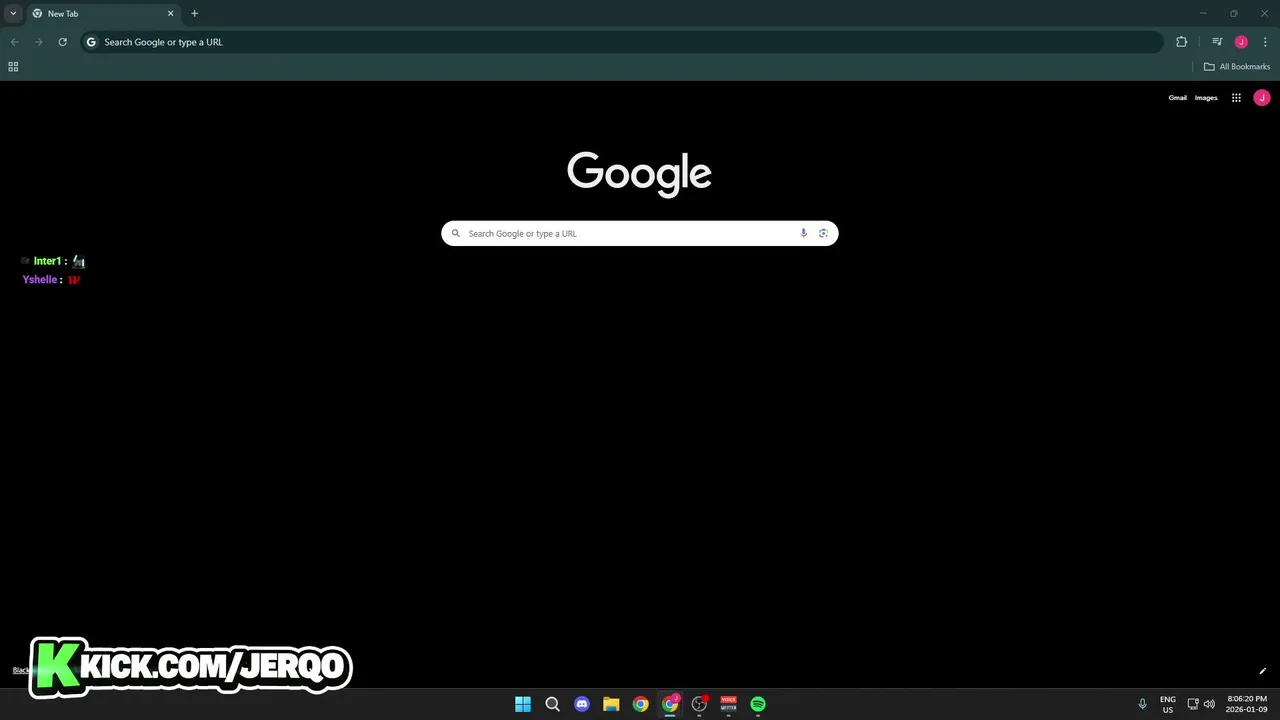1280x720 pixels.
Task: Open Discord from the taskbar
Action: pos(582,704)
